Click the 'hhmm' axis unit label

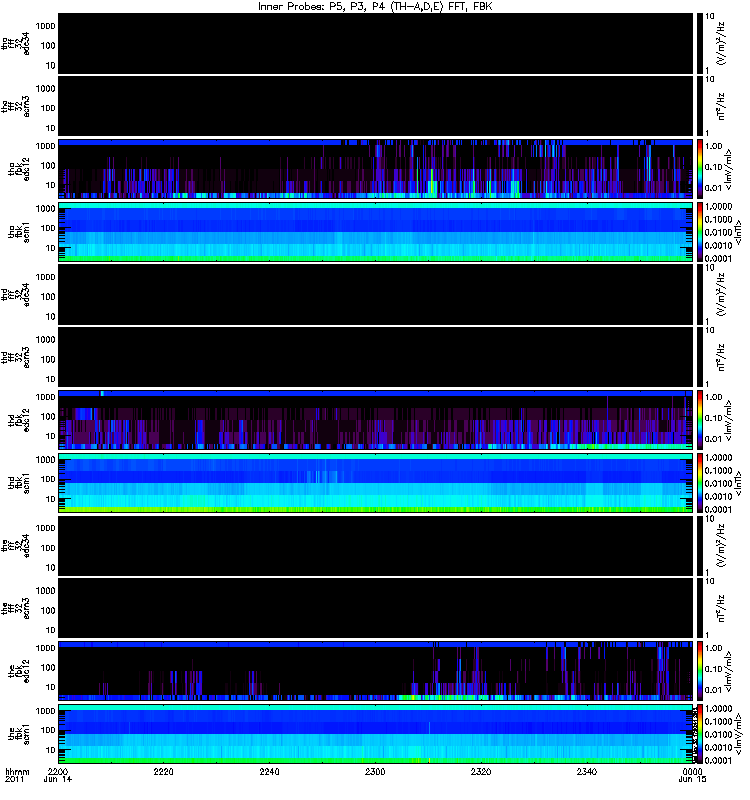(x=17, y=771)
